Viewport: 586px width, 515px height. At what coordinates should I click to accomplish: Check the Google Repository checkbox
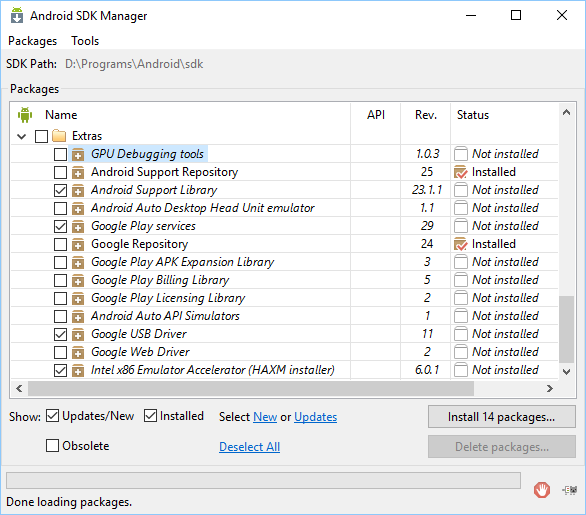(60, 244)
